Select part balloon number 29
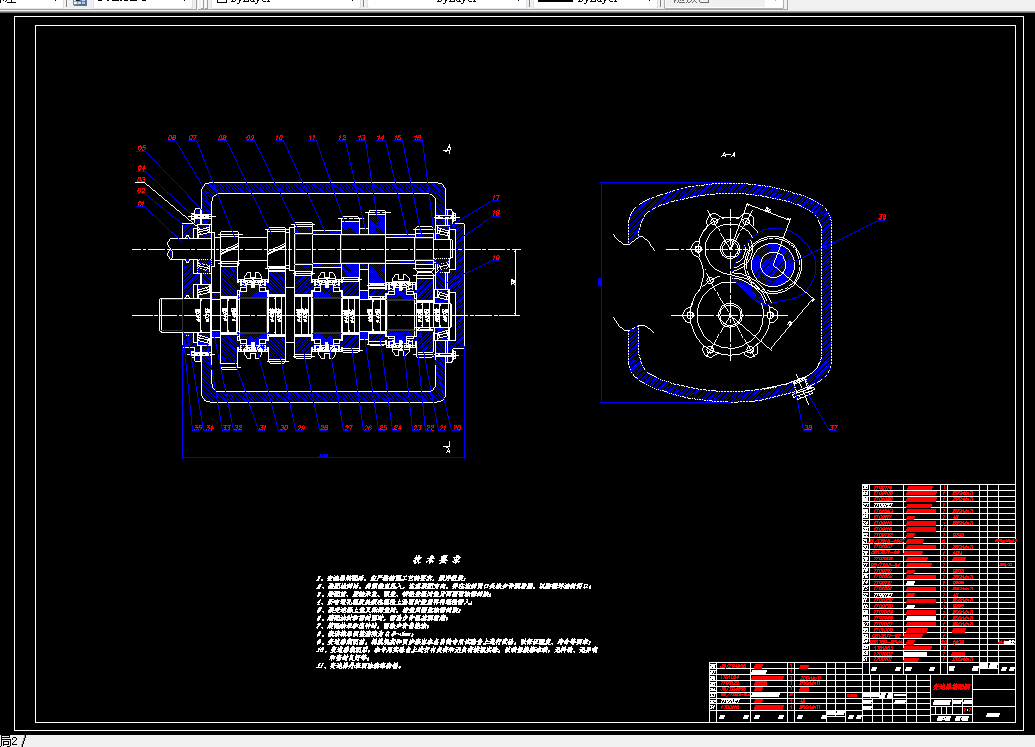Image resolution: width=1035 pixels, height=747 pixels. point(301,428)
